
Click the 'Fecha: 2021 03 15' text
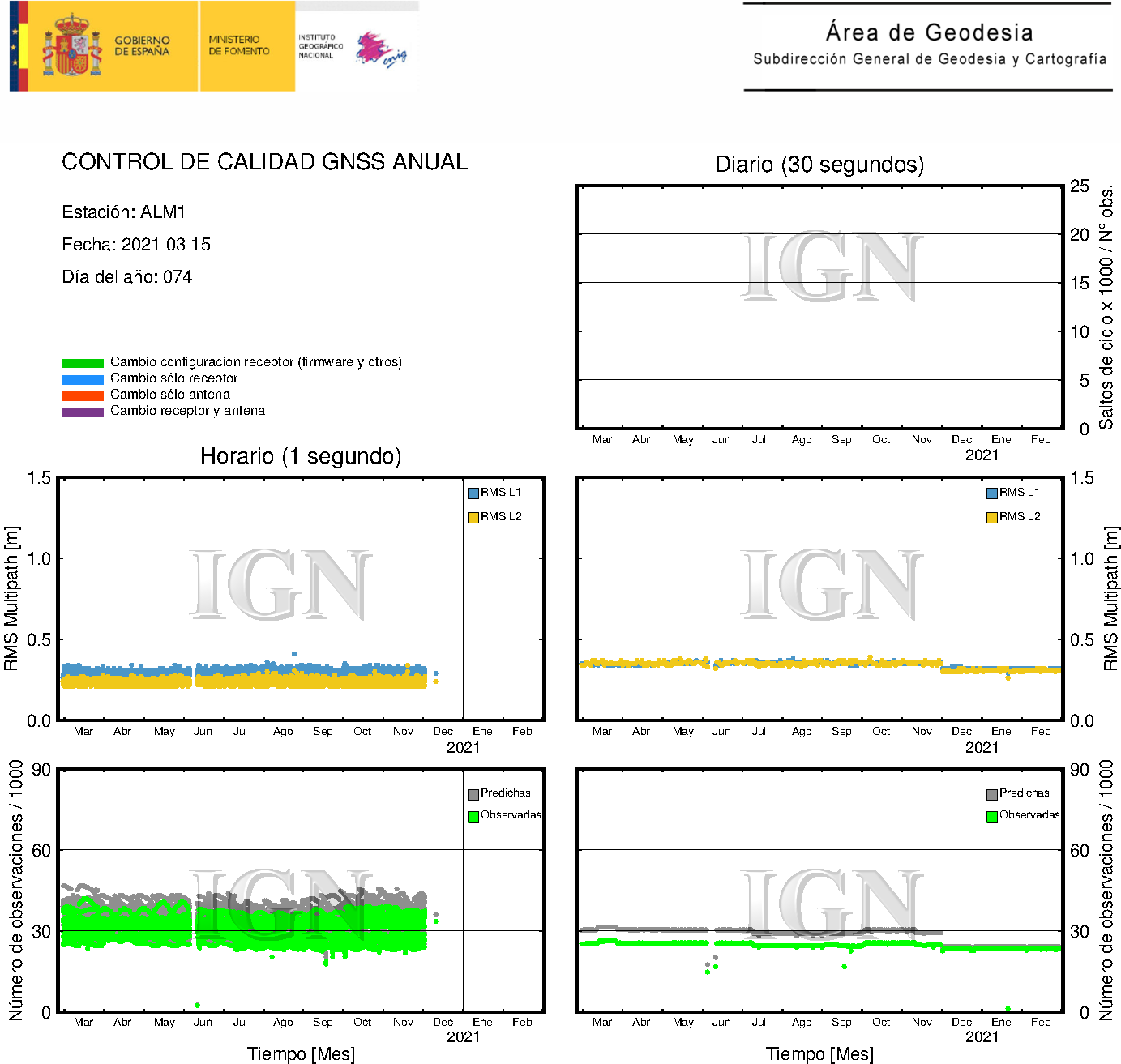tap(136, 245)
